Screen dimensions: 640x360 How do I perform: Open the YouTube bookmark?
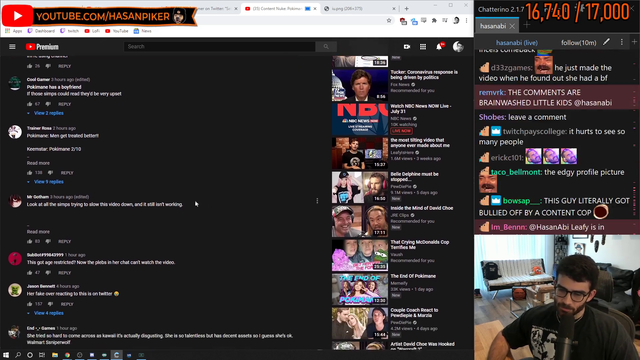click(x=117, y=31)
